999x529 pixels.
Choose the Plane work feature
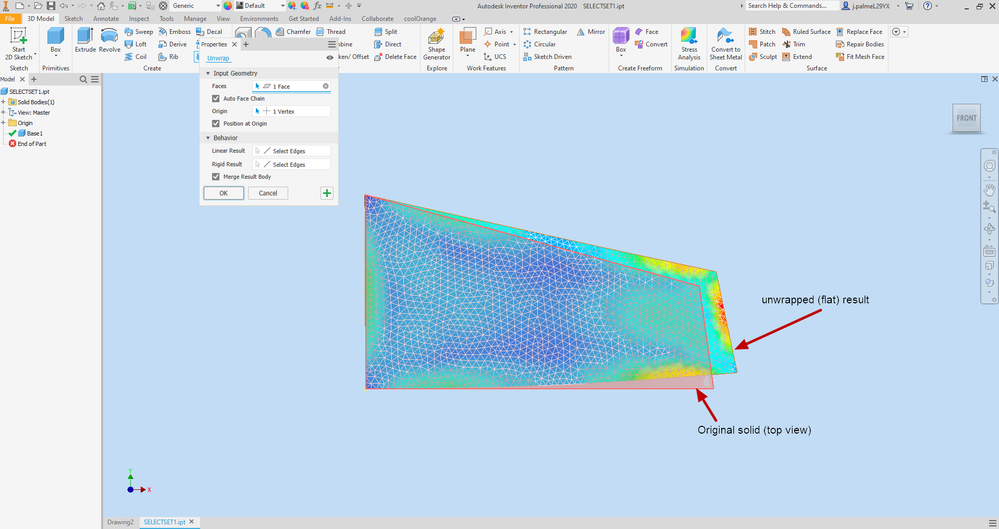(467, 40)
